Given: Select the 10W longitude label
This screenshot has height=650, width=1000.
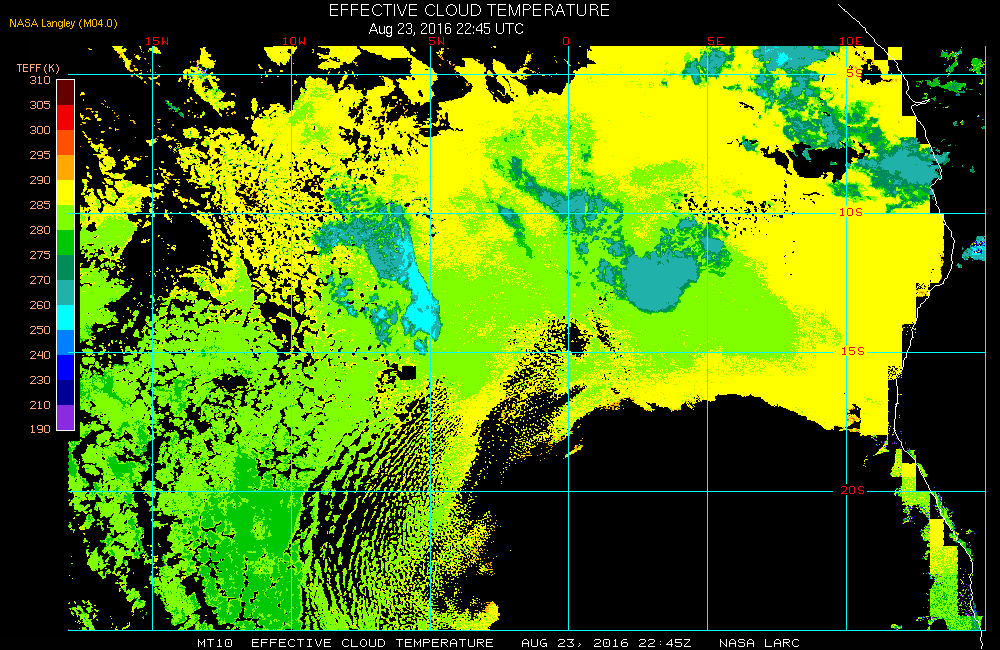Looking at the screenshot, I should coord(294,41).
